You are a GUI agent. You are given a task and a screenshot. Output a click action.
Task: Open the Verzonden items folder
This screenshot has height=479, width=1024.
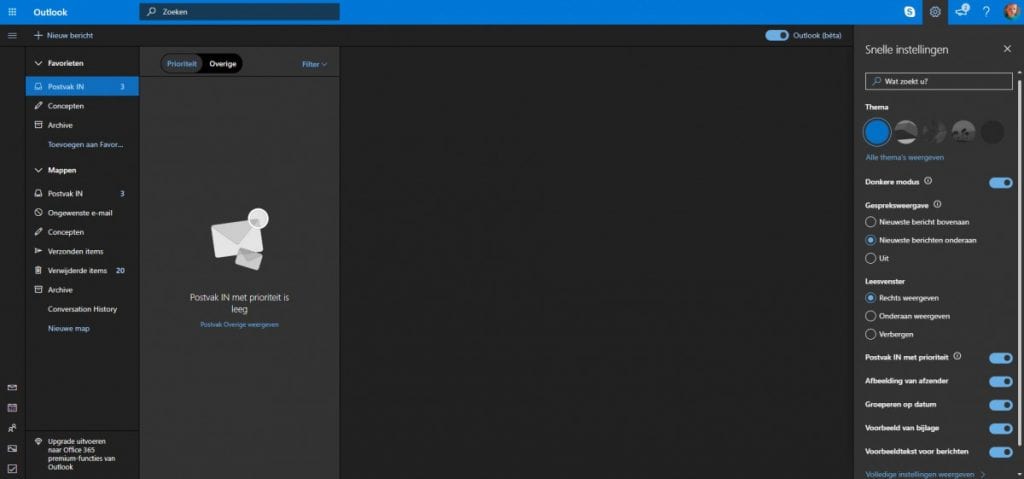82,251
